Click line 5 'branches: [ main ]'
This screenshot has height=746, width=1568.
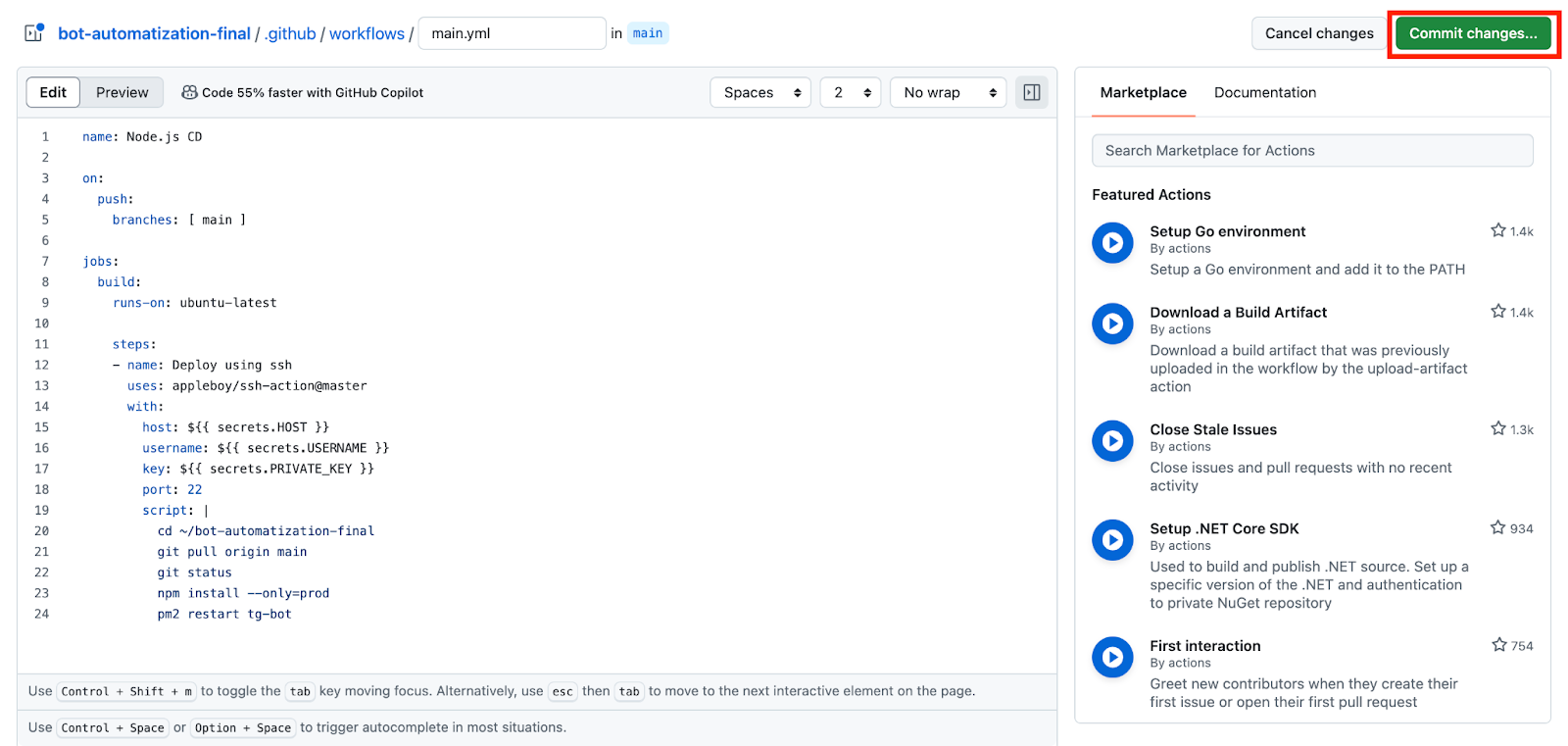(x=179, y=220)
